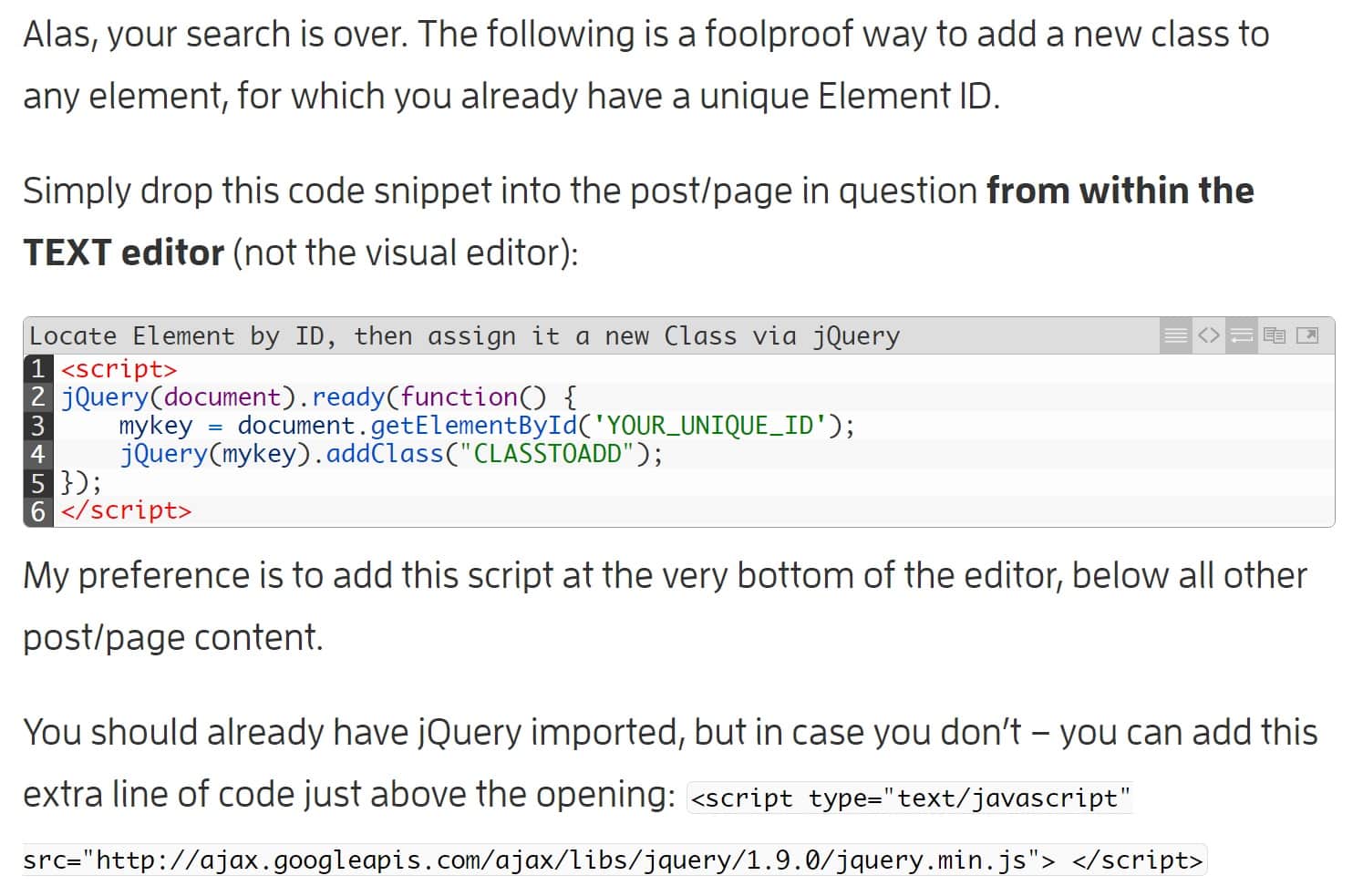Toggle wrap mode in the highlighter toolbar
The height and width of the screenshot is (896, 1363).
tap(1240, 335)
